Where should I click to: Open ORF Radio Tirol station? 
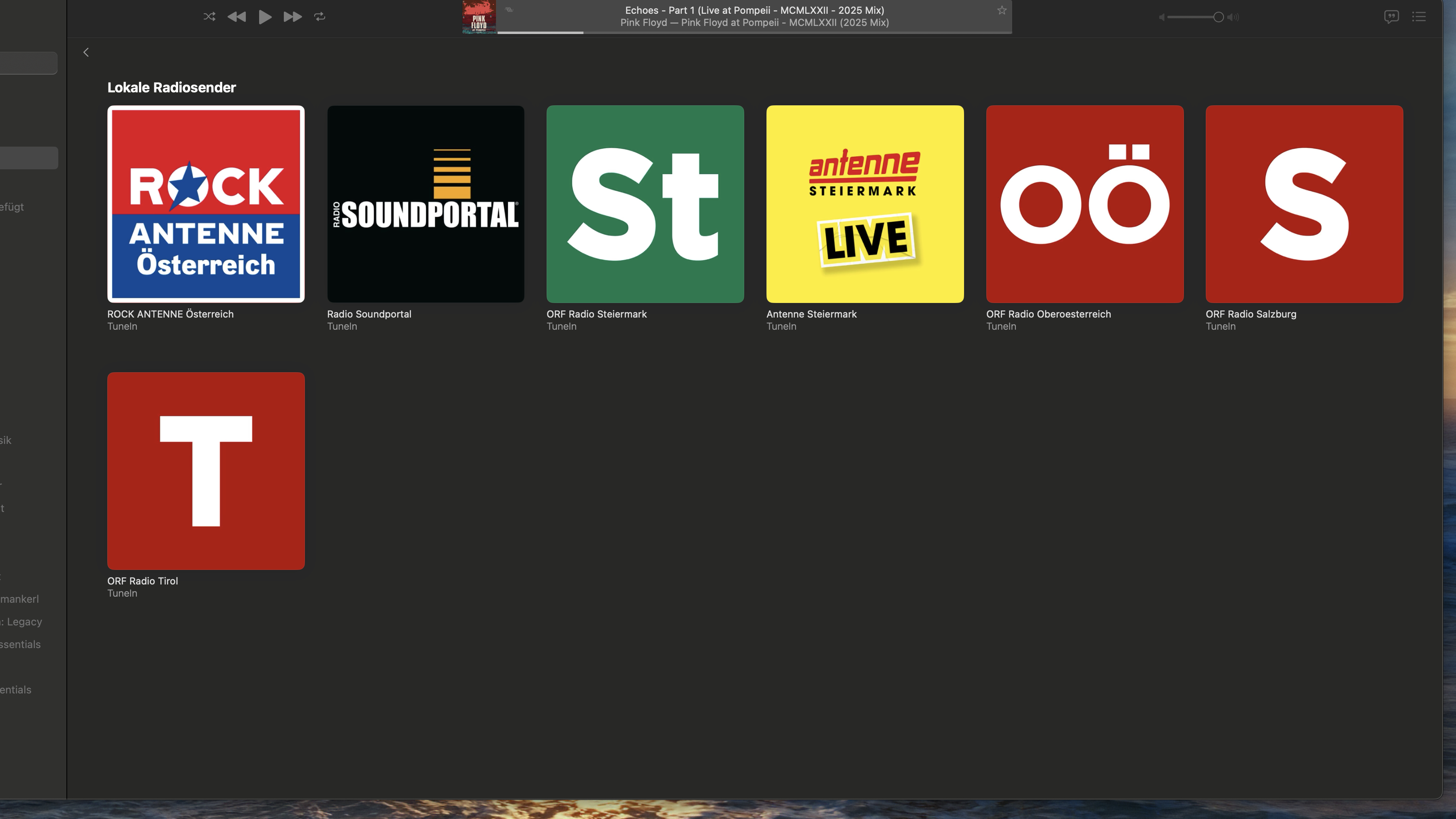tap(206, 471)
